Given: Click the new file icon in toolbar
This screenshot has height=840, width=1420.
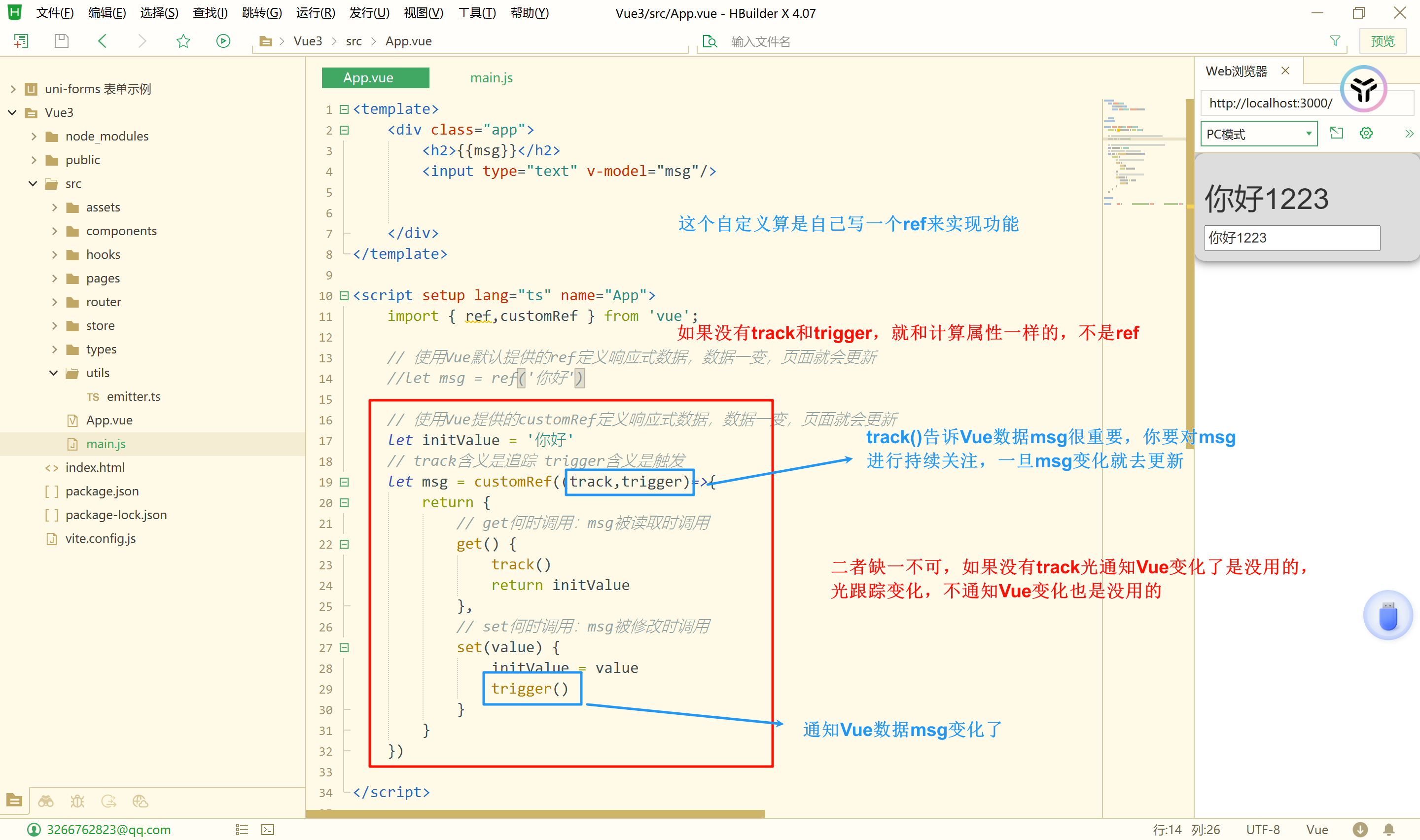Looking at the screenshot, I should pos(21,41).
